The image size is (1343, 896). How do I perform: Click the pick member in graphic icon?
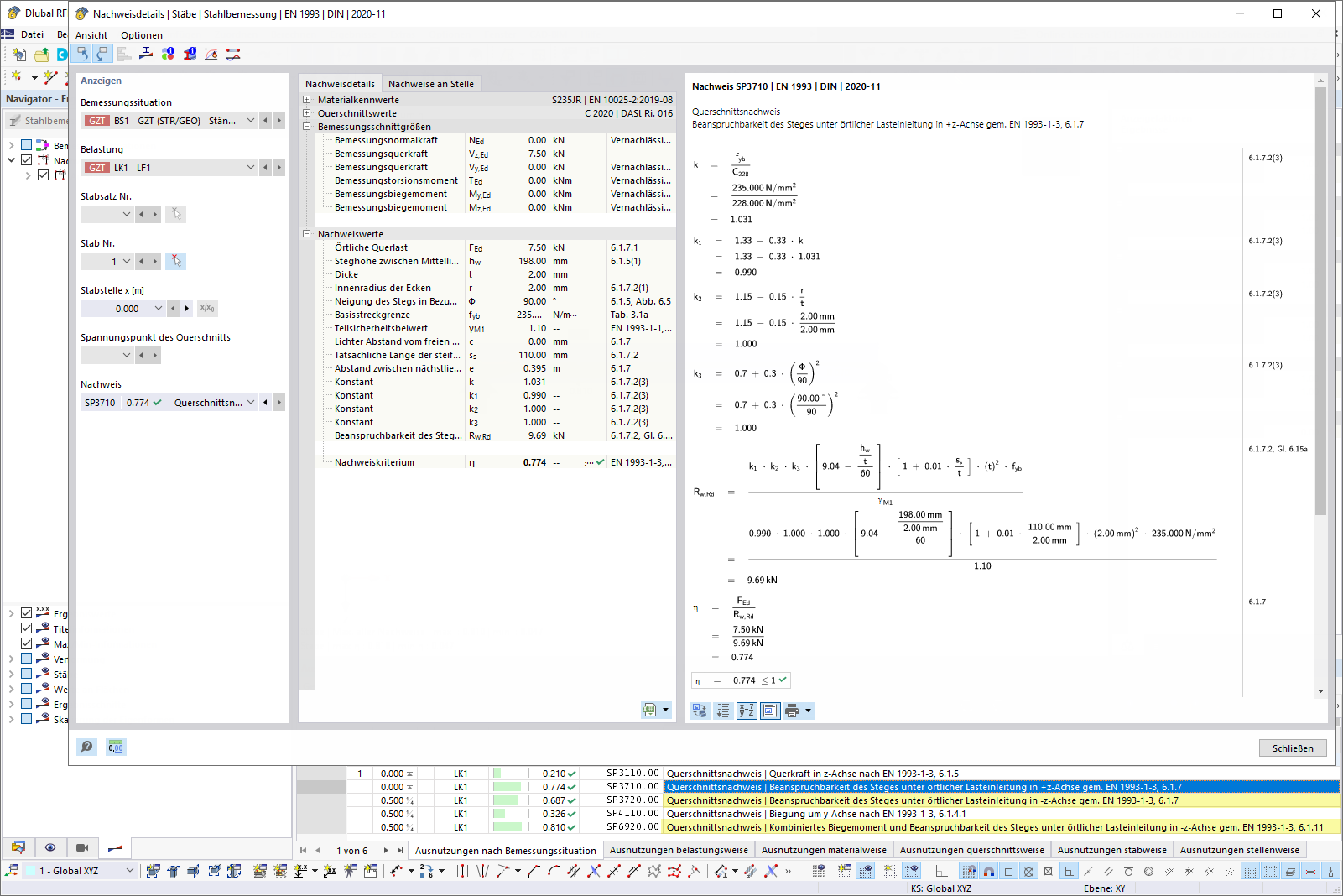pos(176,261)
